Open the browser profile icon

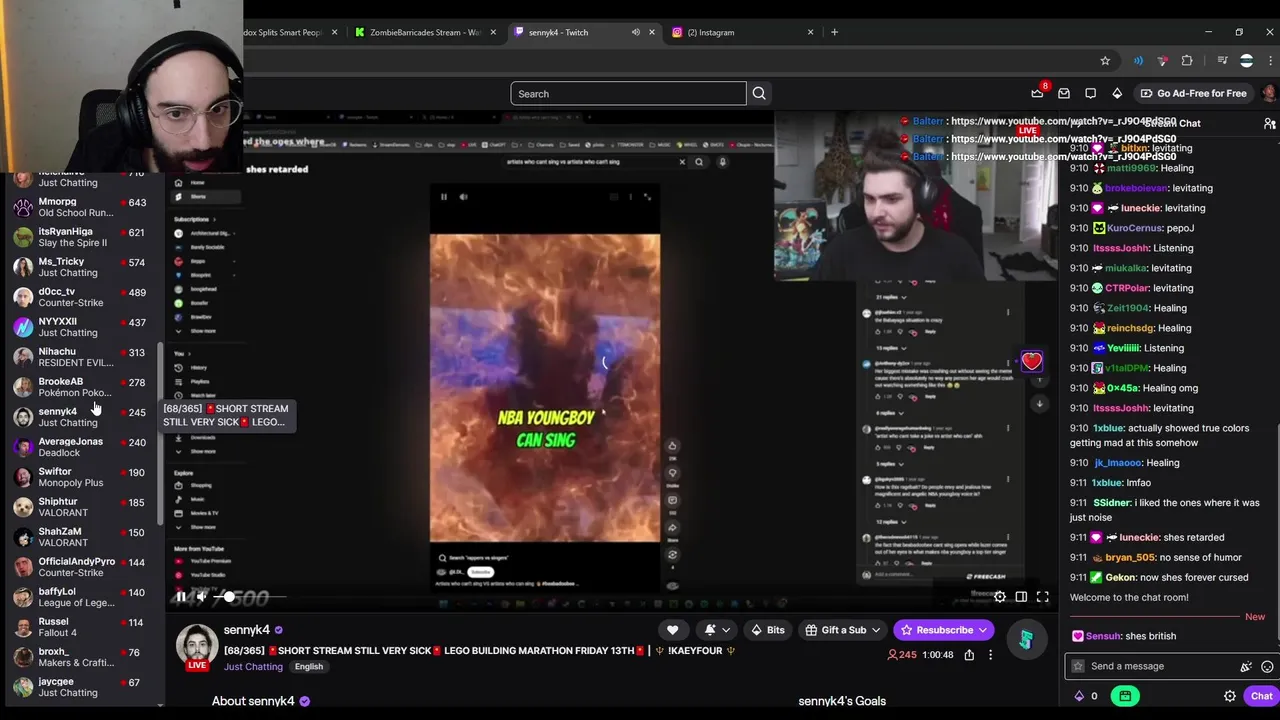[x=1246, y=61]
